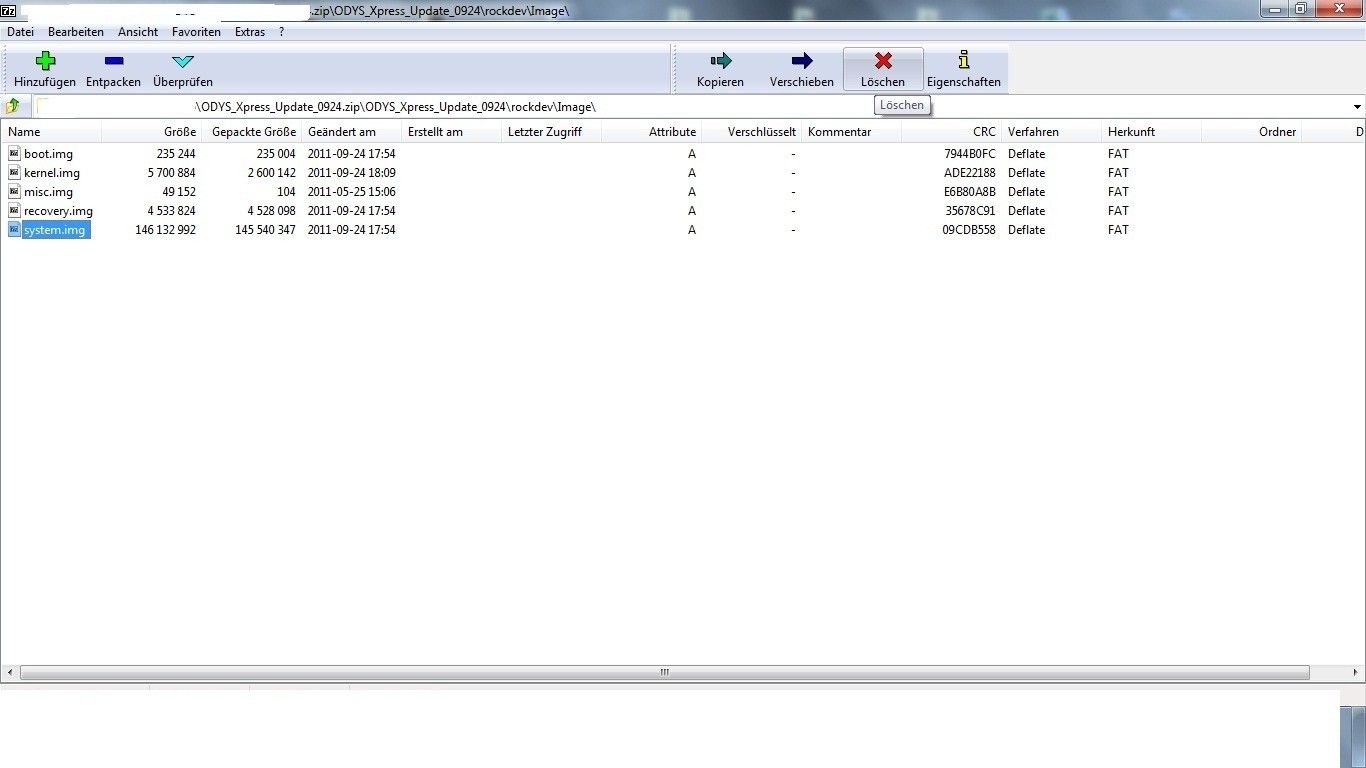Click the Entpacken blue minus icon
This screenshot has height=768, width=1366.
(114, 61)
